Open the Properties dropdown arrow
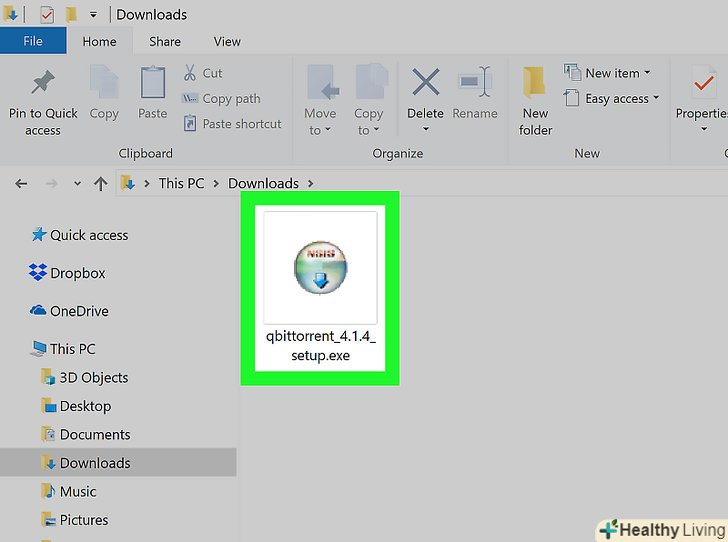Screen dimensions: 728x542 click(704, 129)
